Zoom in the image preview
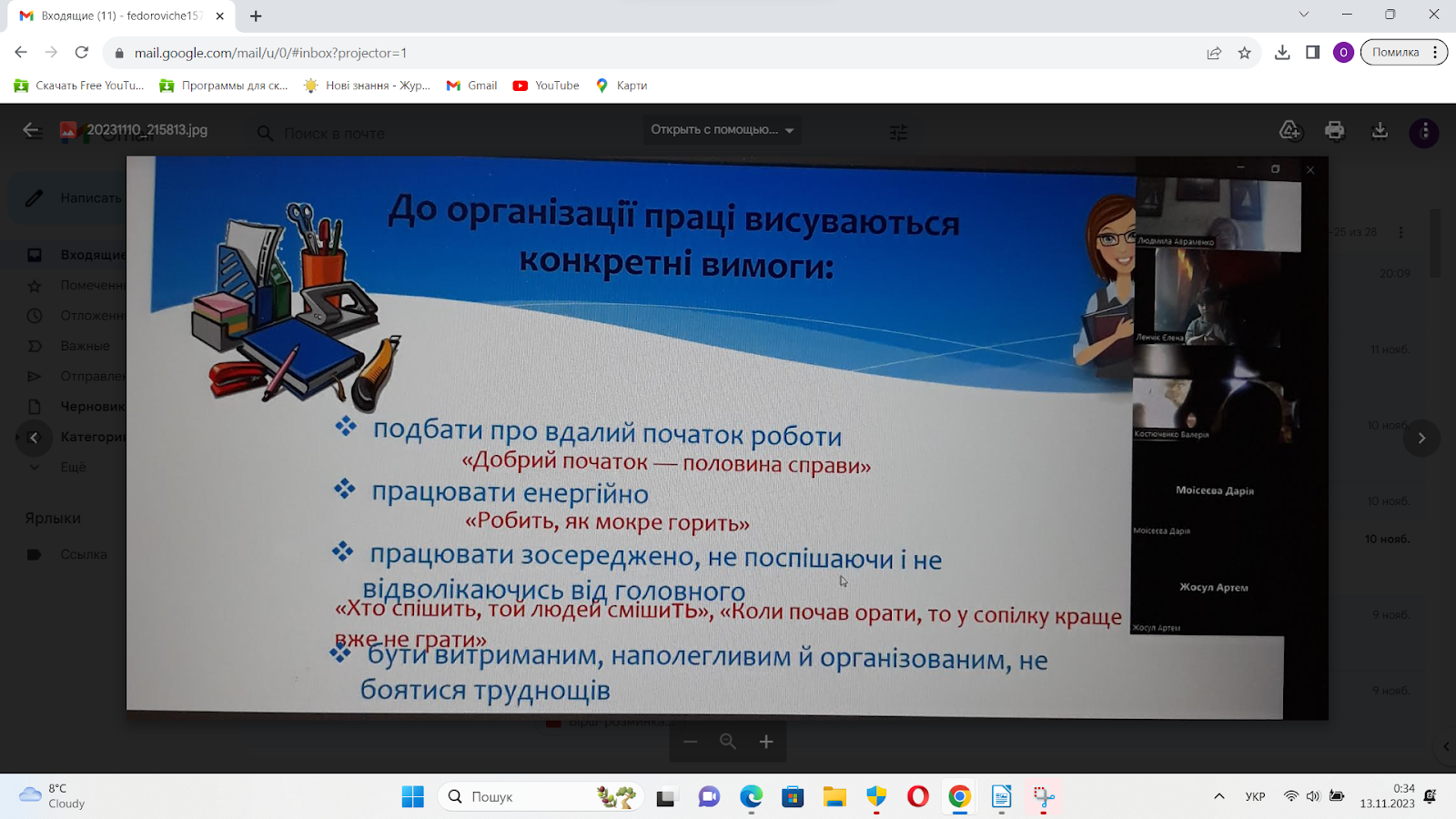The width and height of the screenshot is (1456, 819). [766, 742]
